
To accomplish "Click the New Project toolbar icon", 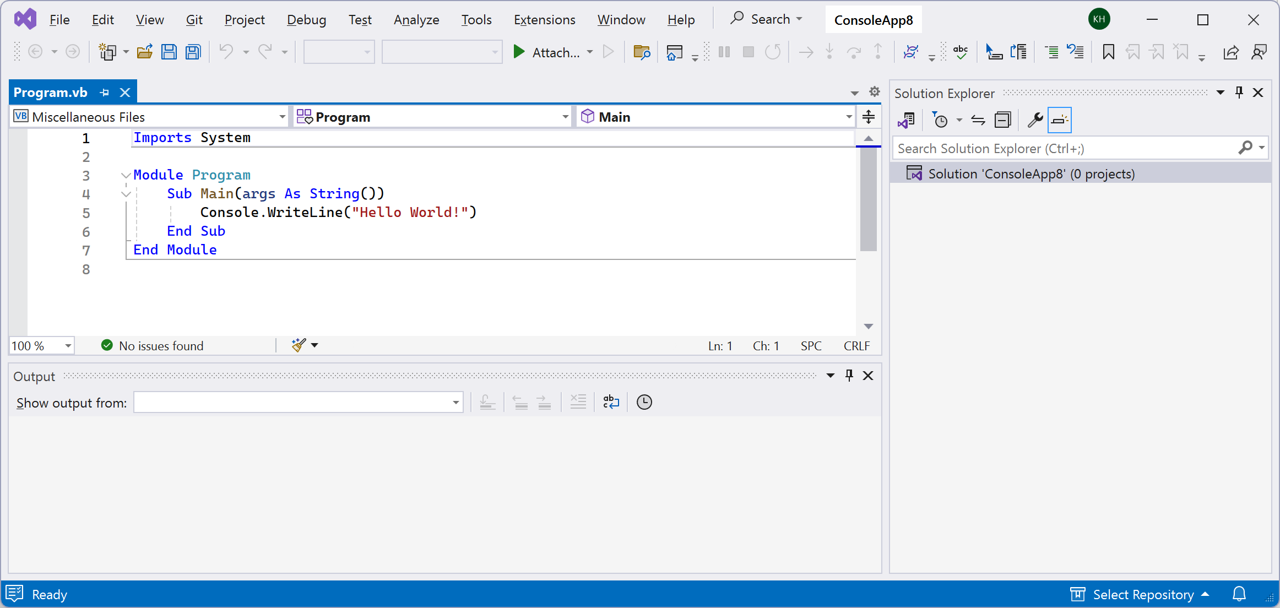I will tap(108, 52).
